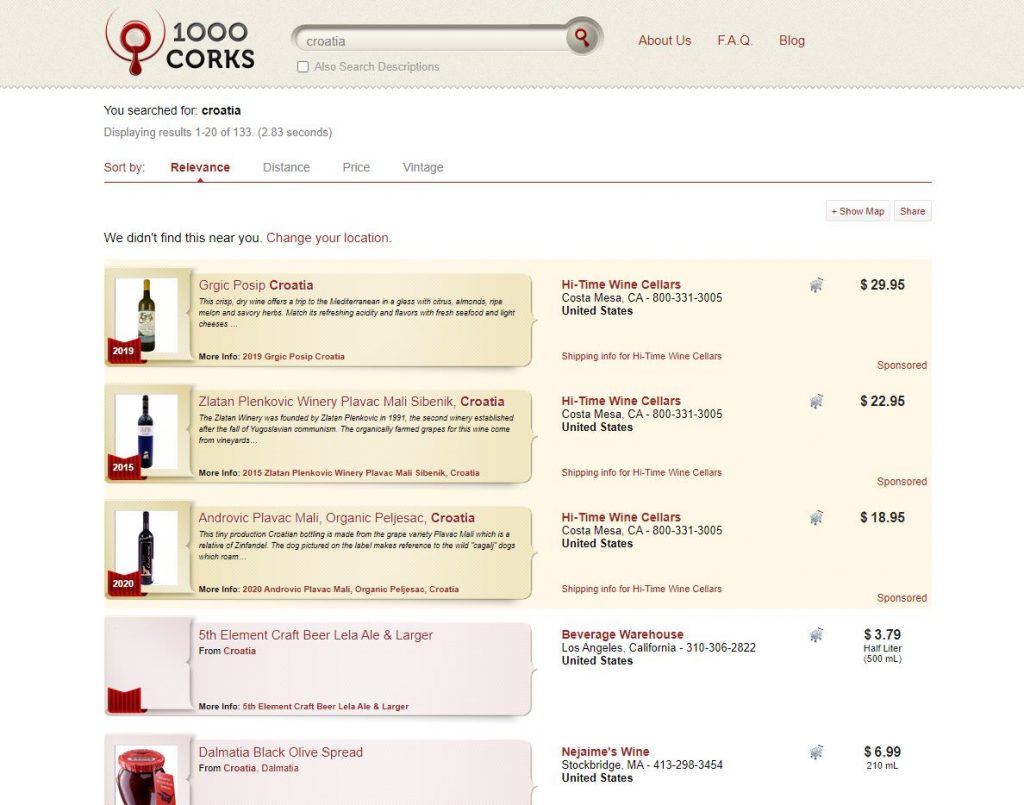The width and height of the screenshot is (1024, 805).
Task: Click the shipping icon for Grgic Posip row
Action: tap(816, 285)
